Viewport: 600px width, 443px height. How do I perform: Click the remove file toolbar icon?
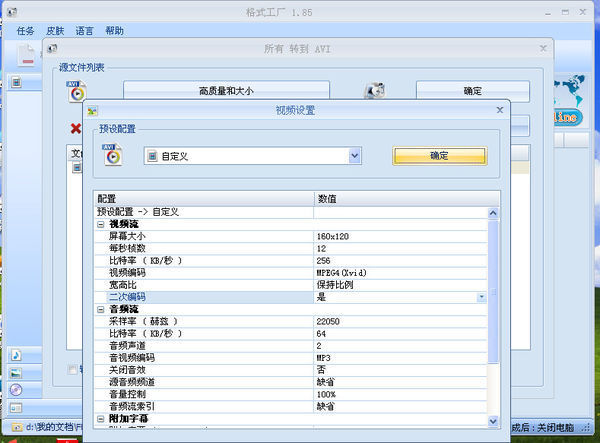coord(26,55)
